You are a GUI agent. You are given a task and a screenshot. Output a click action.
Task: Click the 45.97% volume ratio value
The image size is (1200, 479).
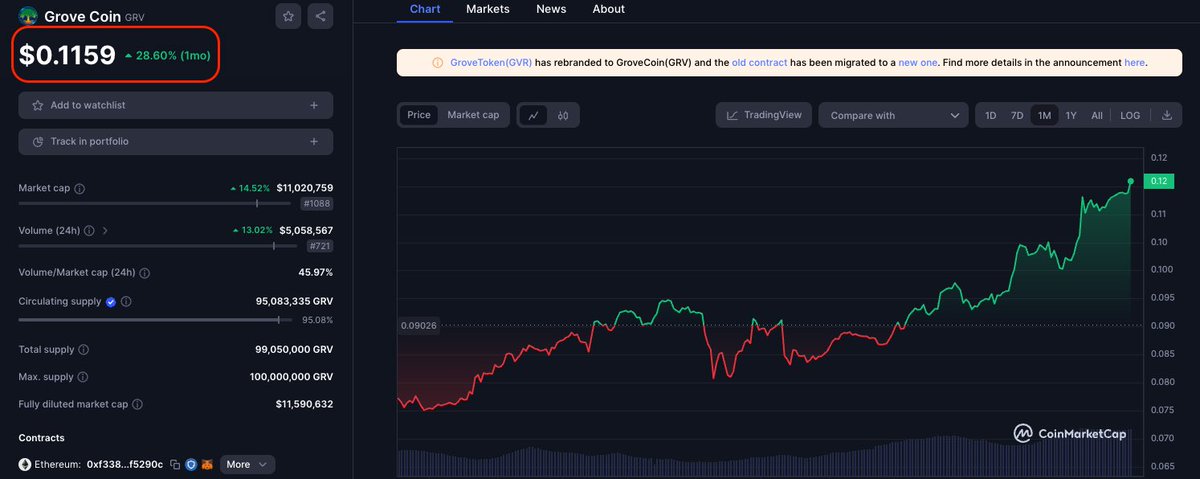click(x=315, y=272)
